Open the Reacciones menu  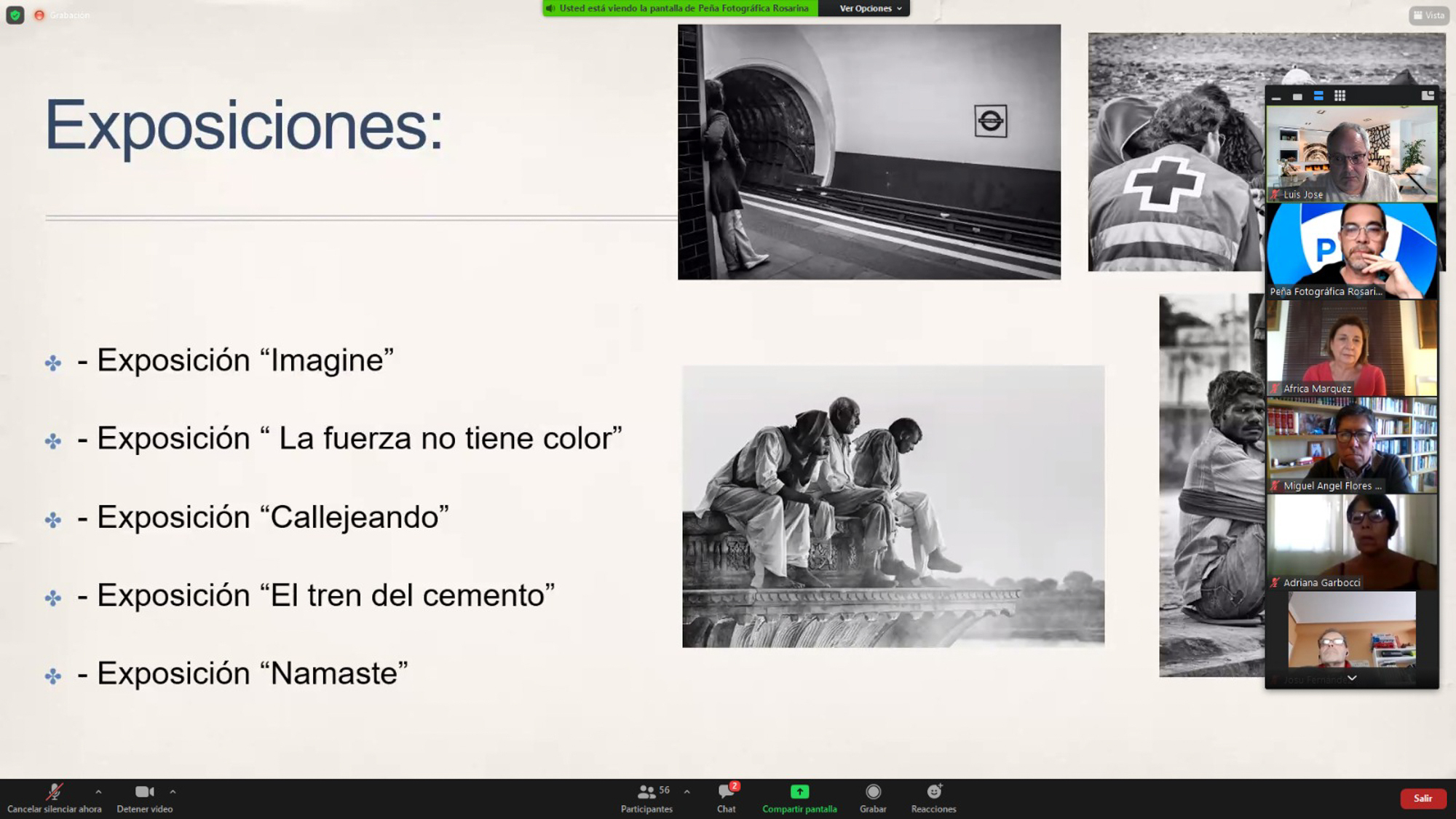tap(933, 798)
